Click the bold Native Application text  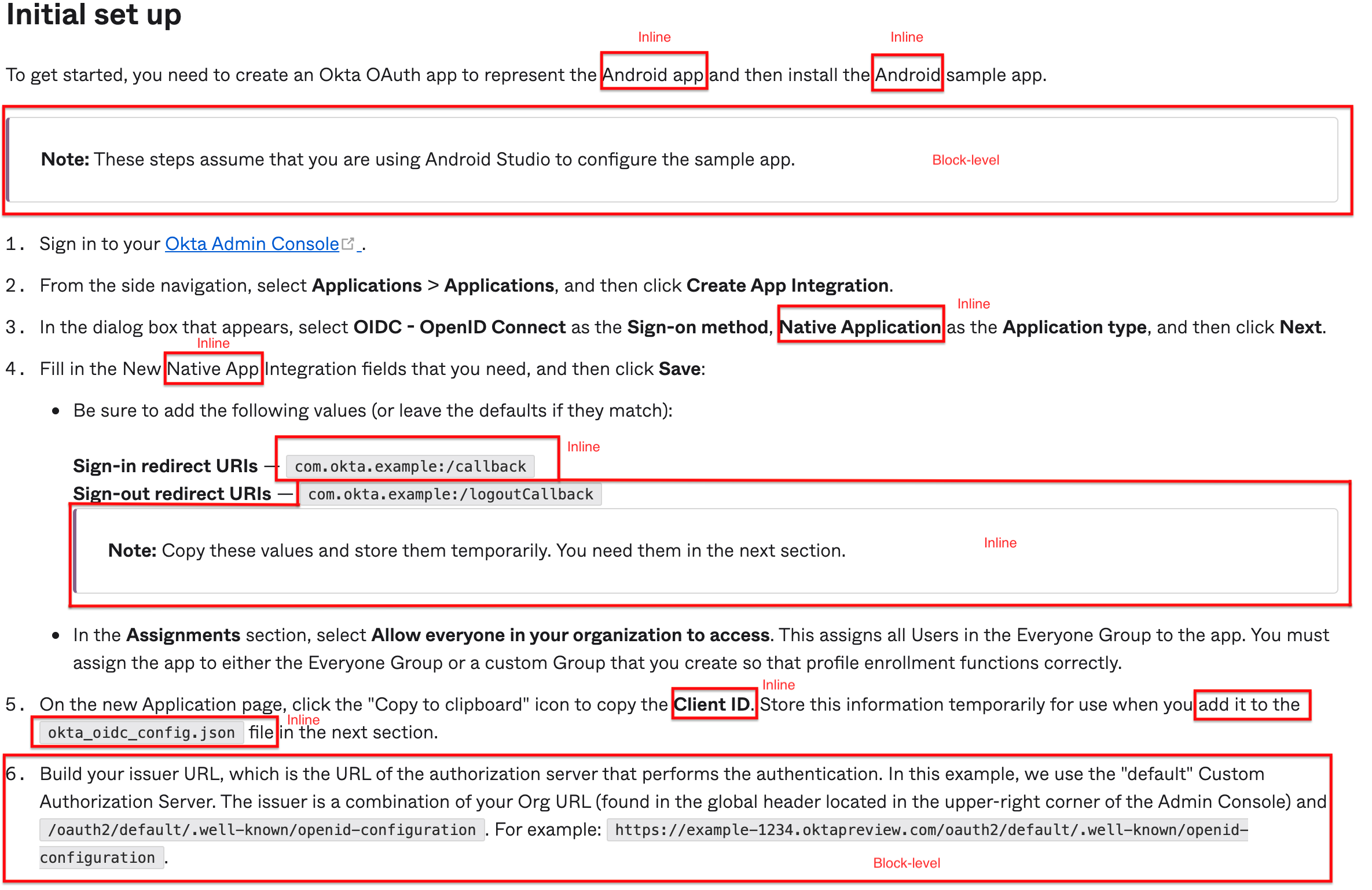tap(860, 328)
